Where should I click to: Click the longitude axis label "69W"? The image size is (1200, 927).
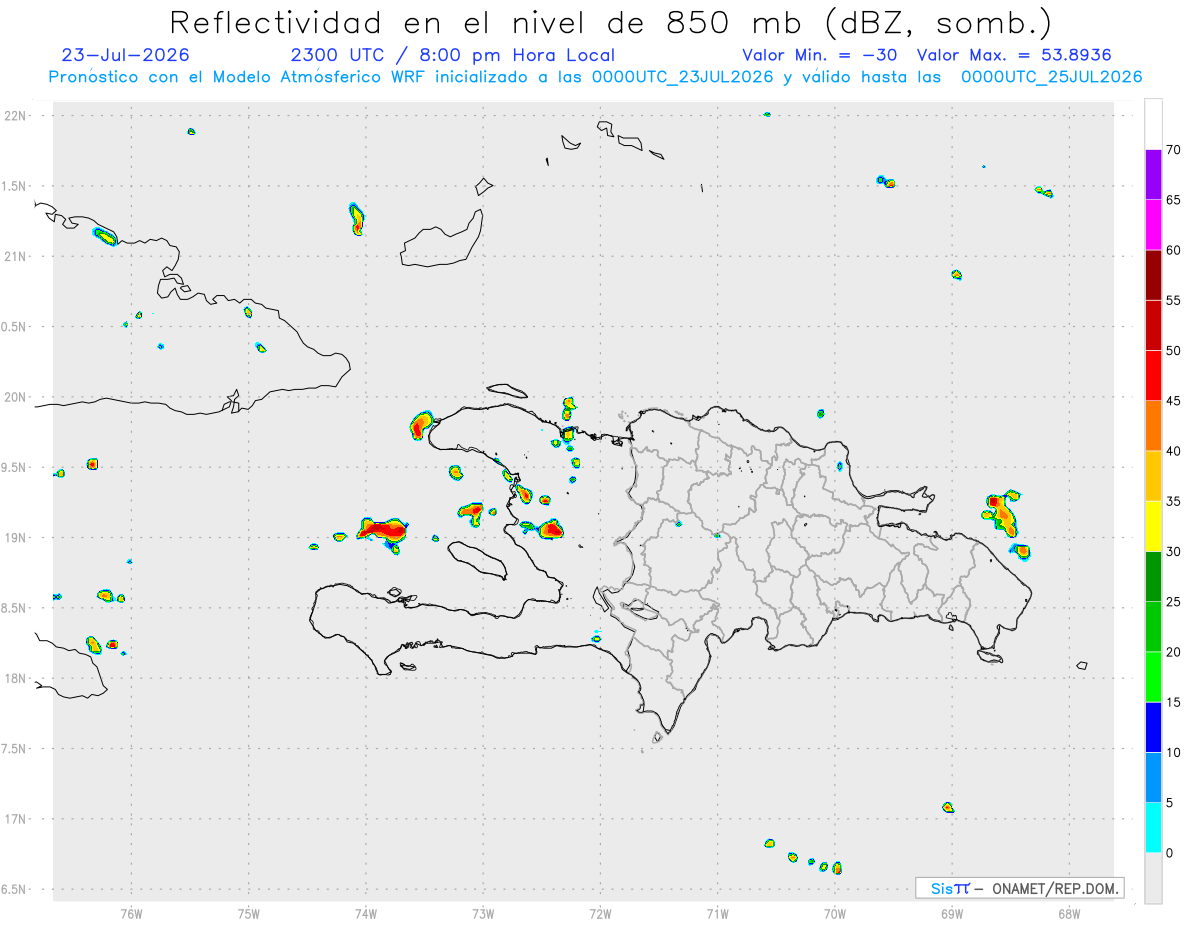(952, 913)
